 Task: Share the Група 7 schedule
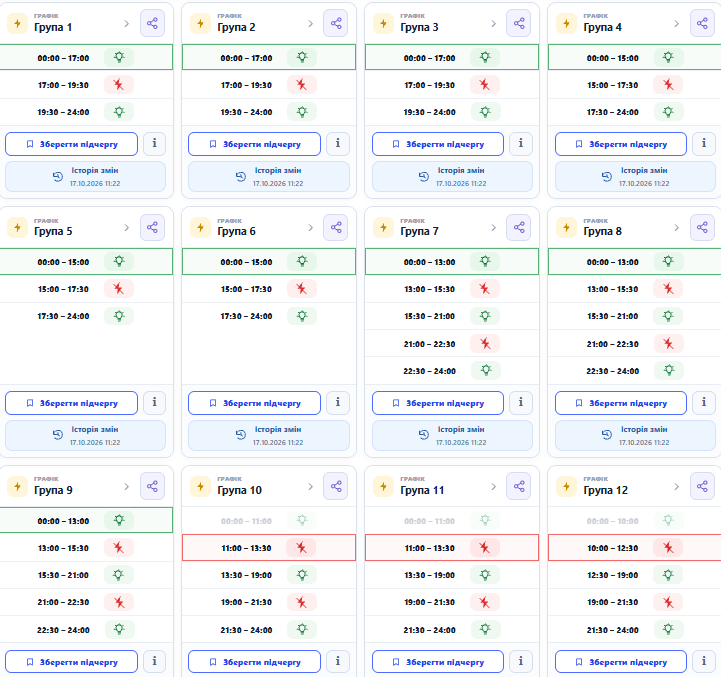[x=519, y=228]
